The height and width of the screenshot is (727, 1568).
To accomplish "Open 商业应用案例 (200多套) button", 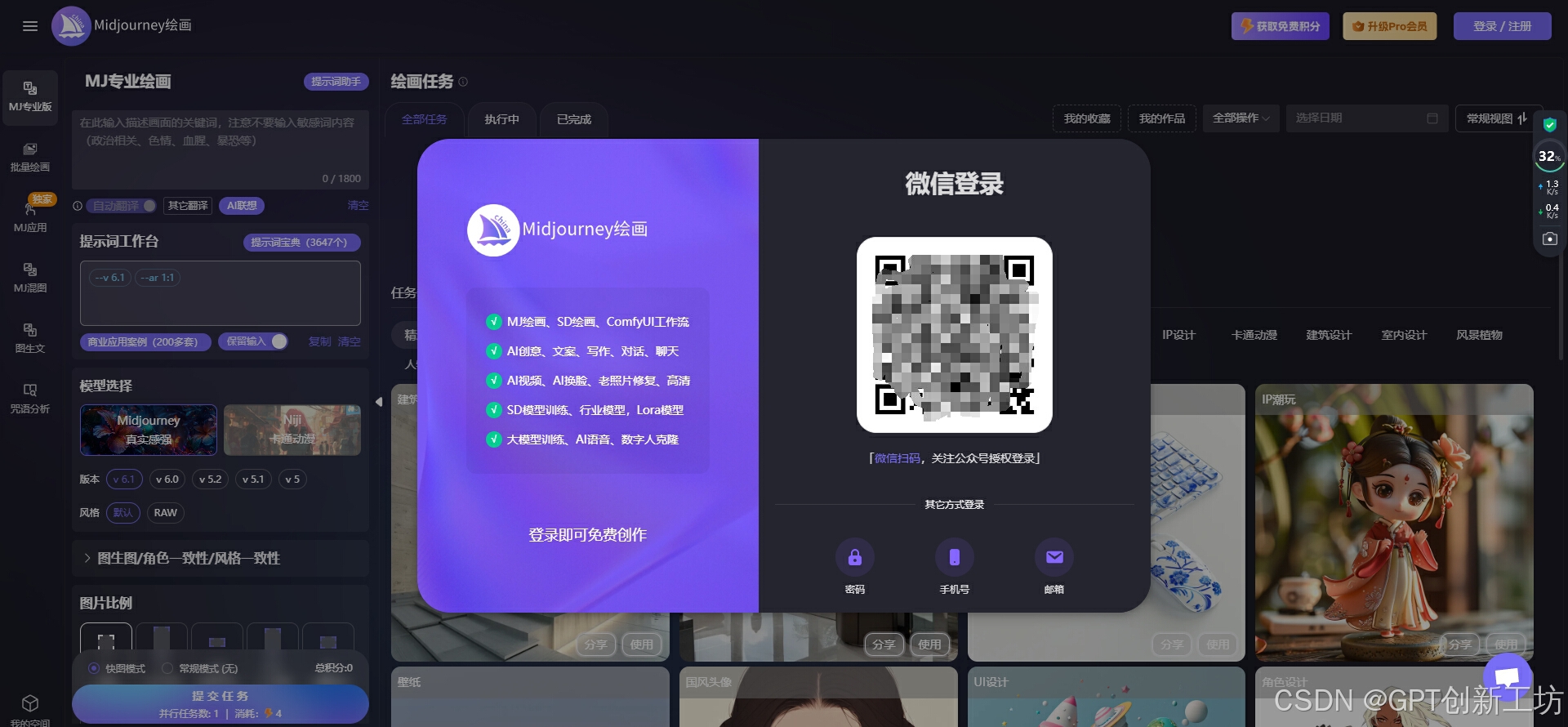I will [145, 341].
